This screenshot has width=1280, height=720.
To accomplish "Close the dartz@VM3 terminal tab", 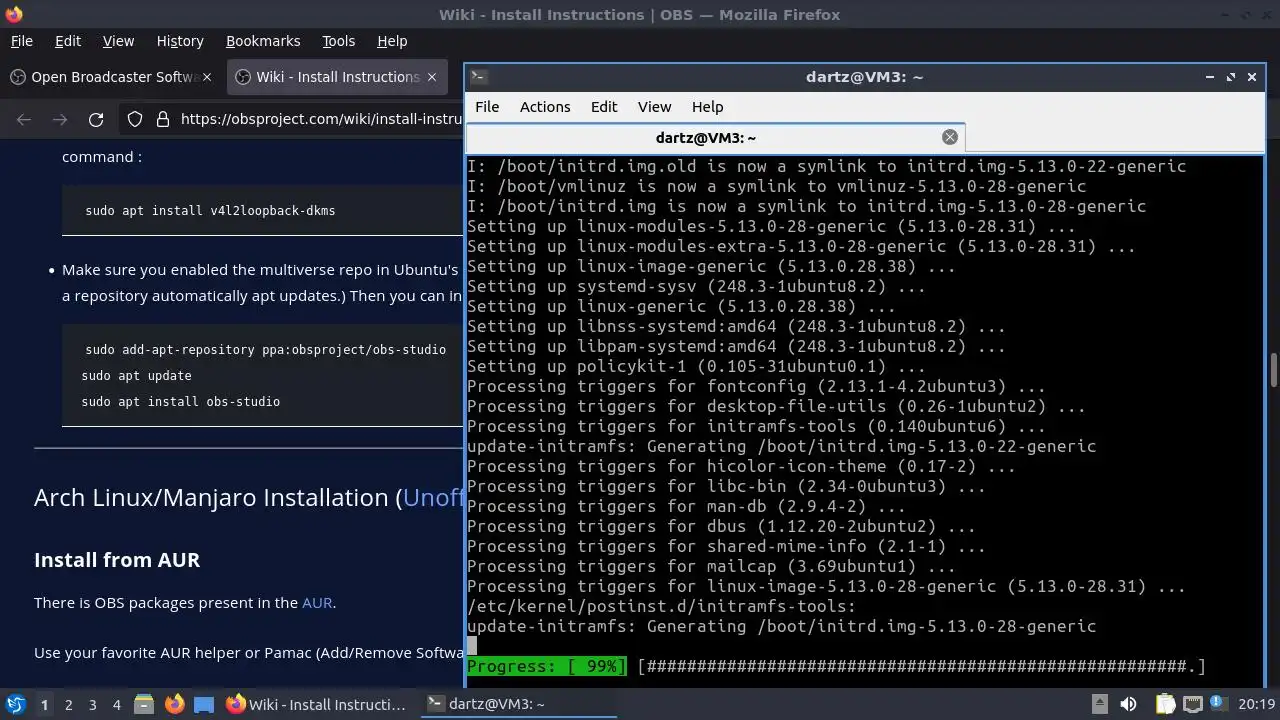I will coord(950,137).
